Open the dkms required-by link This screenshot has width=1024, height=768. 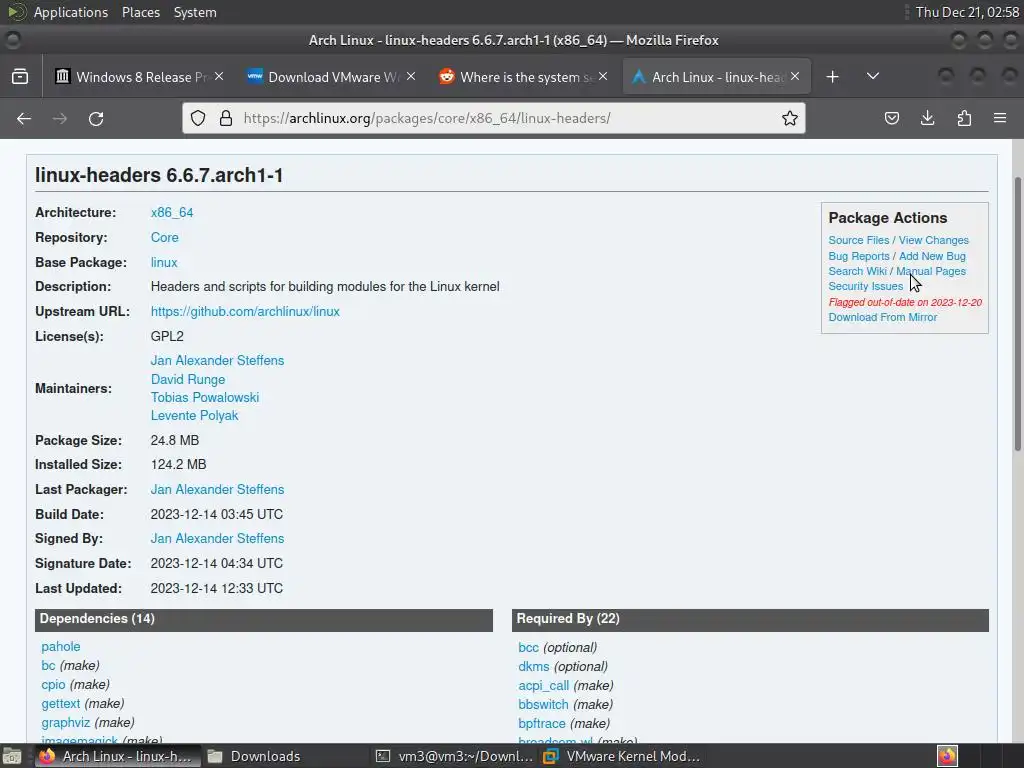534,666
